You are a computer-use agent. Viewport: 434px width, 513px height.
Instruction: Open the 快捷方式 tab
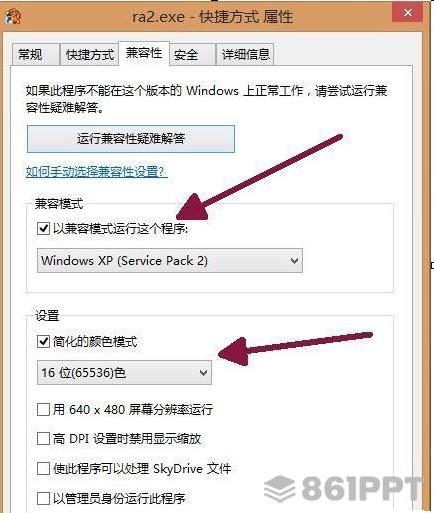point(89,54)
